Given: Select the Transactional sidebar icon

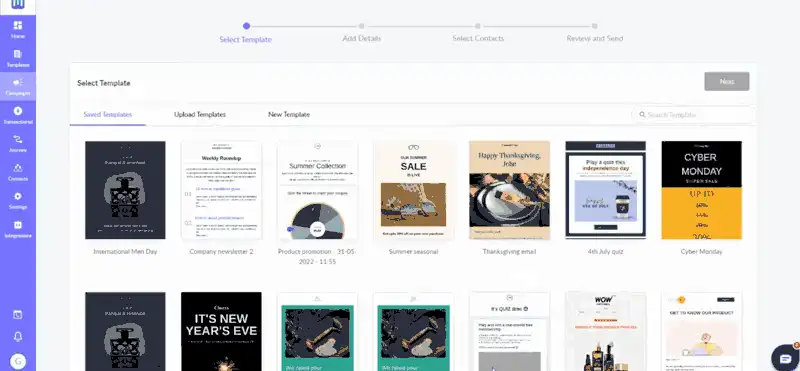Looking at the screenshot, I should 18,115.
